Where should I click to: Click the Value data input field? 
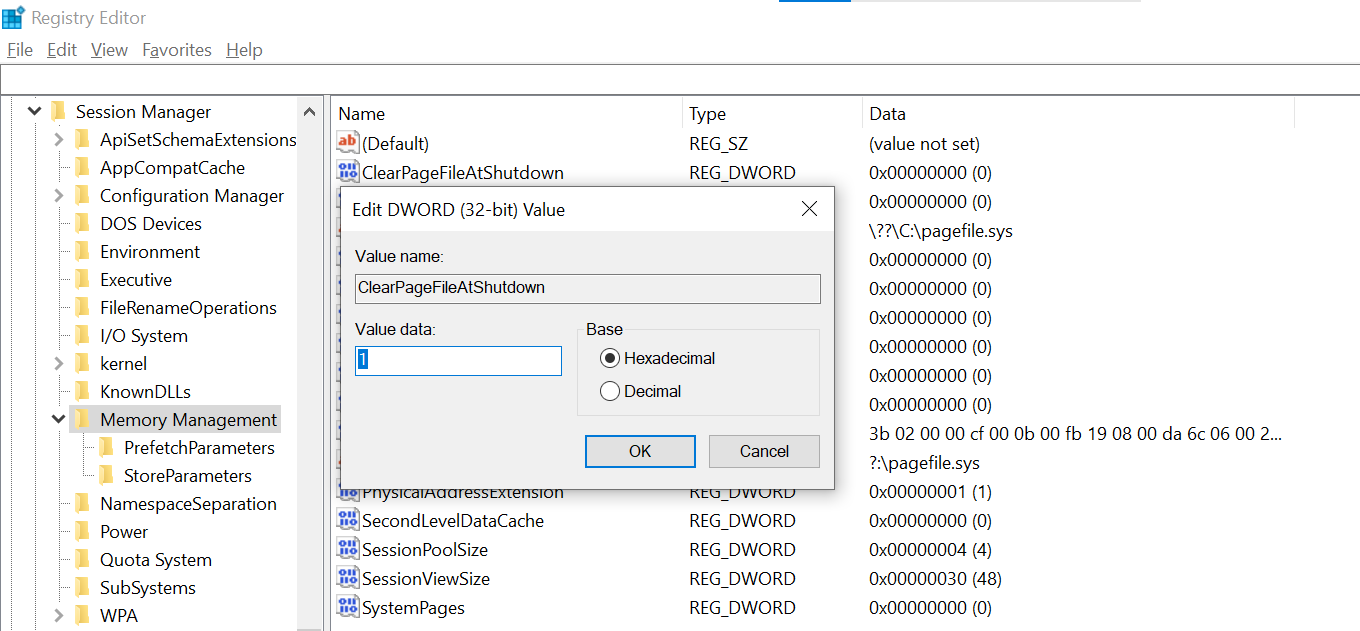pyautogui.click(x=458, y=360)
